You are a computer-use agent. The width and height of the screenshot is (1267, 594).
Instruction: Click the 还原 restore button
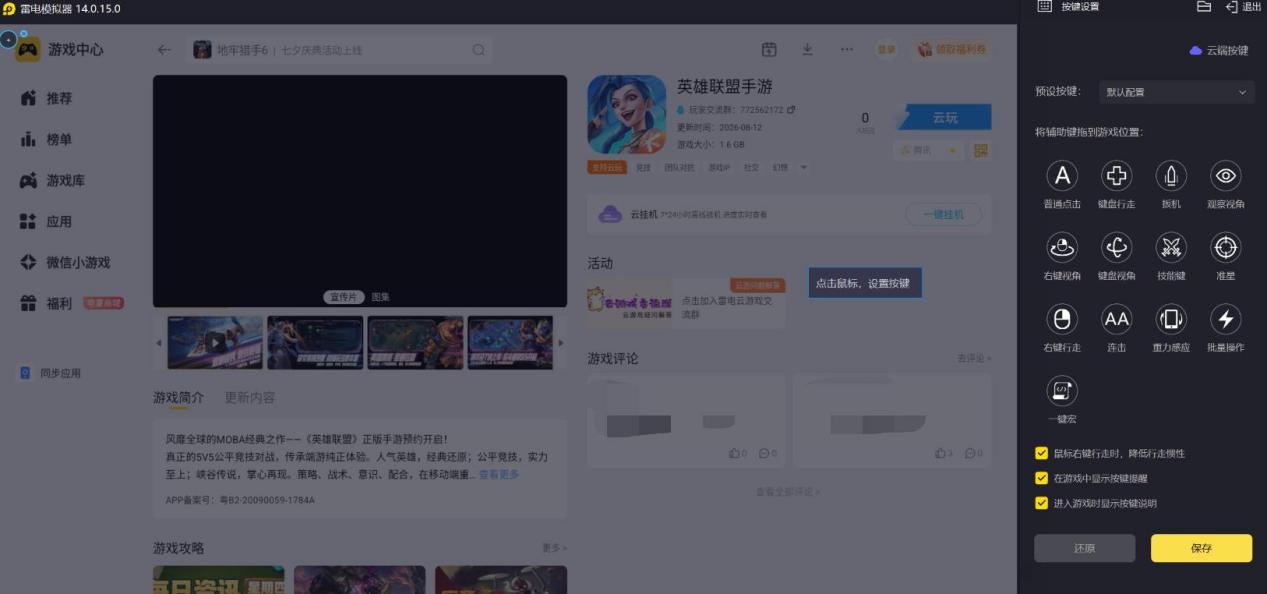(1085, 548)
